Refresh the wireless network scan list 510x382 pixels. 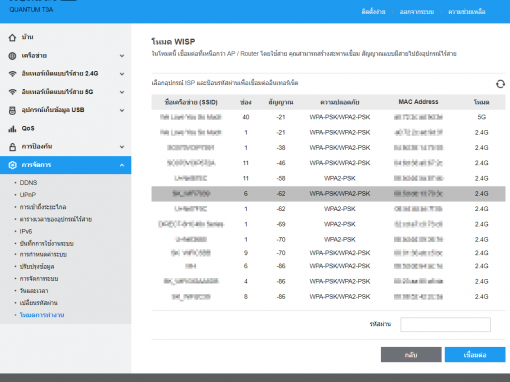point(500,84)
